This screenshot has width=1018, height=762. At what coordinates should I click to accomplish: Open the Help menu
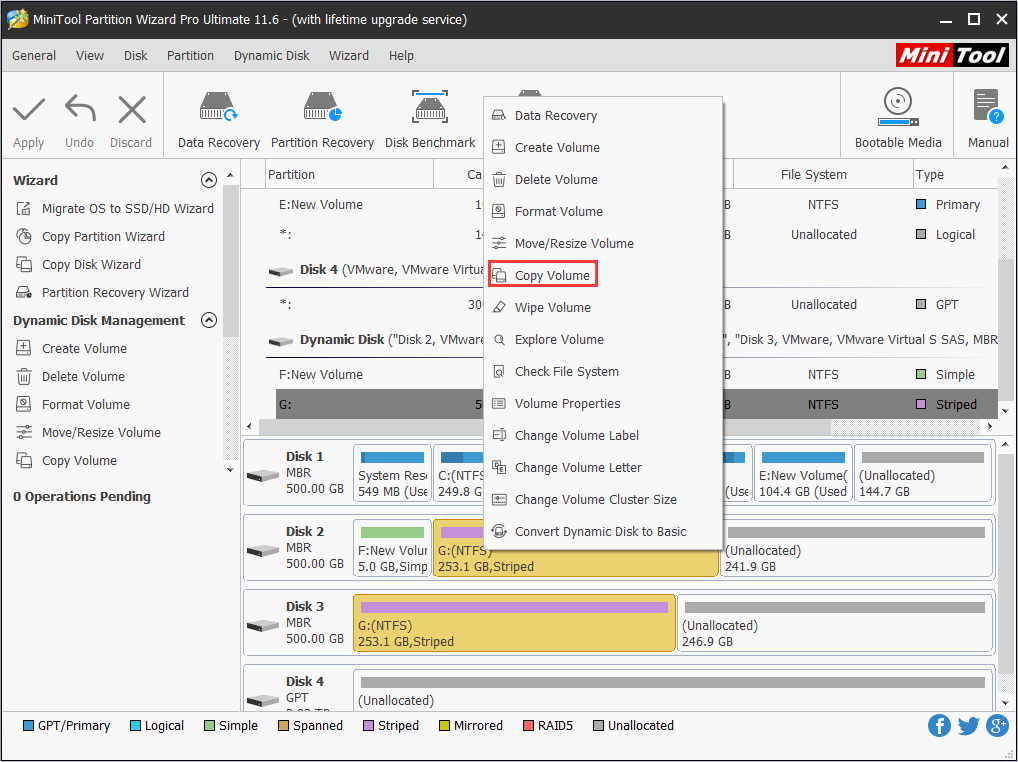[401, 56]
